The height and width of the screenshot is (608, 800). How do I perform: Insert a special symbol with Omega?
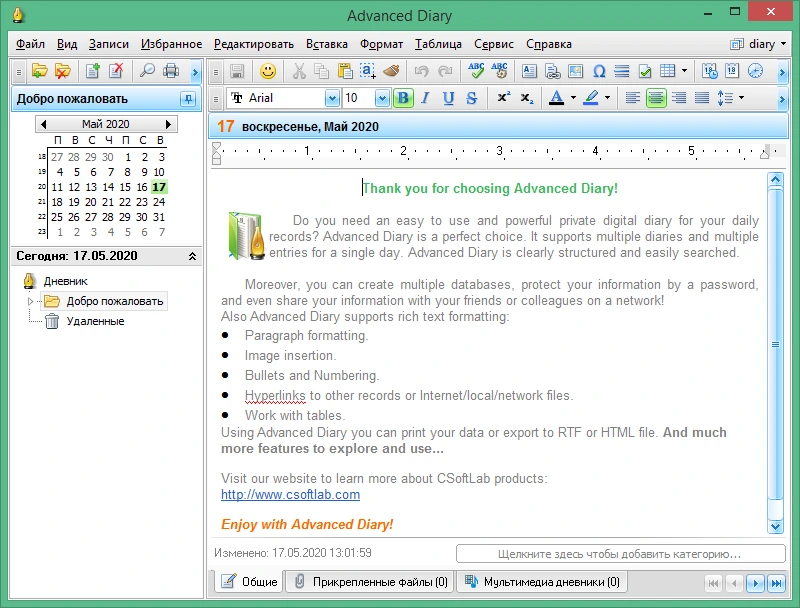coord(599,71)
